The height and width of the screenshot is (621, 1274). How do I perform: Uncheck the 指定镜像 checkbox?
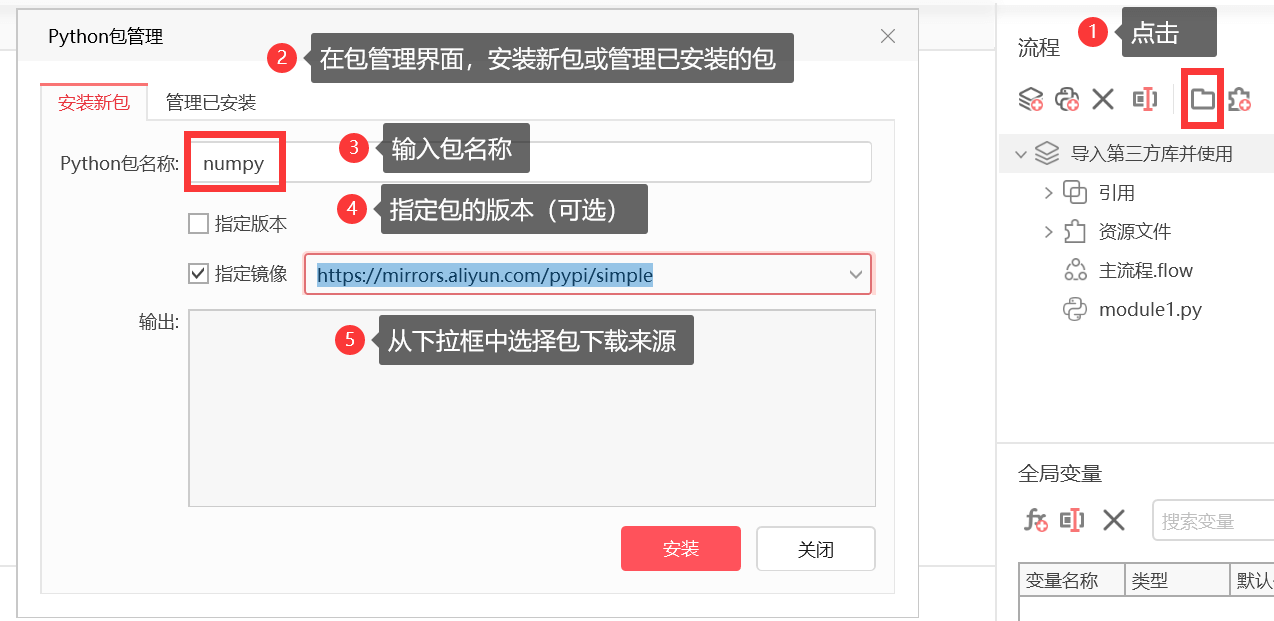(198, 273)
